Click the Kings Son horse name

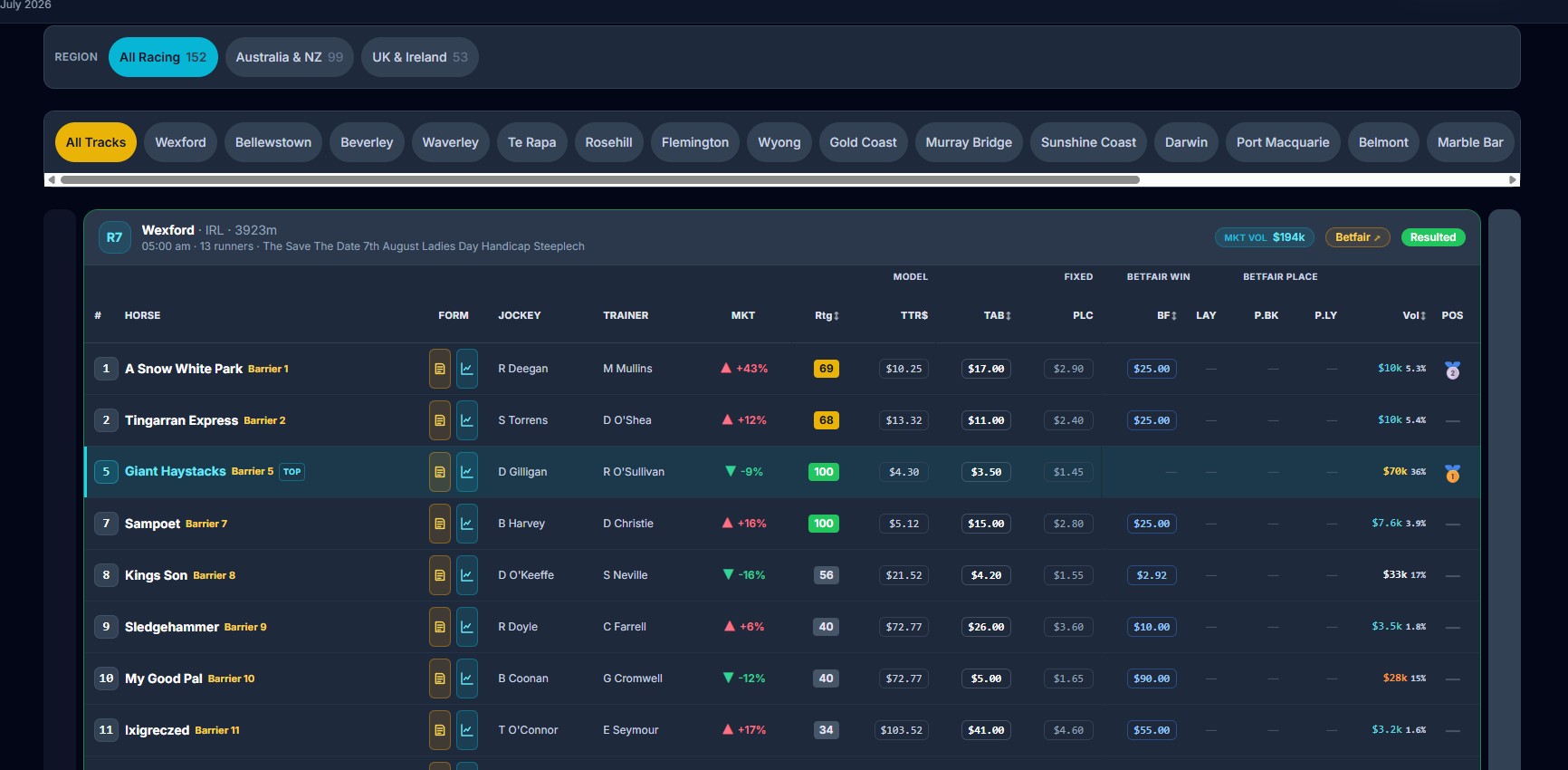[156, 575]
